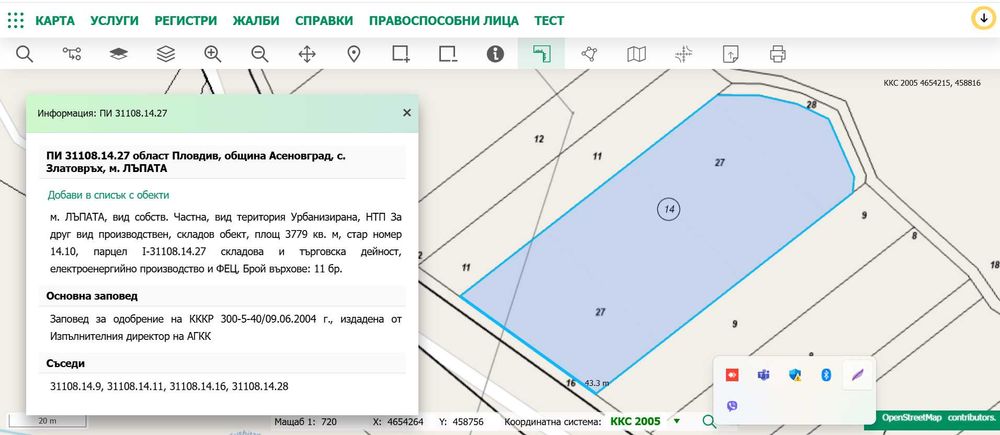Click the neighbors list starting 31108.14.9
This screenshot has height=435, width=1000.
[169, 386]
